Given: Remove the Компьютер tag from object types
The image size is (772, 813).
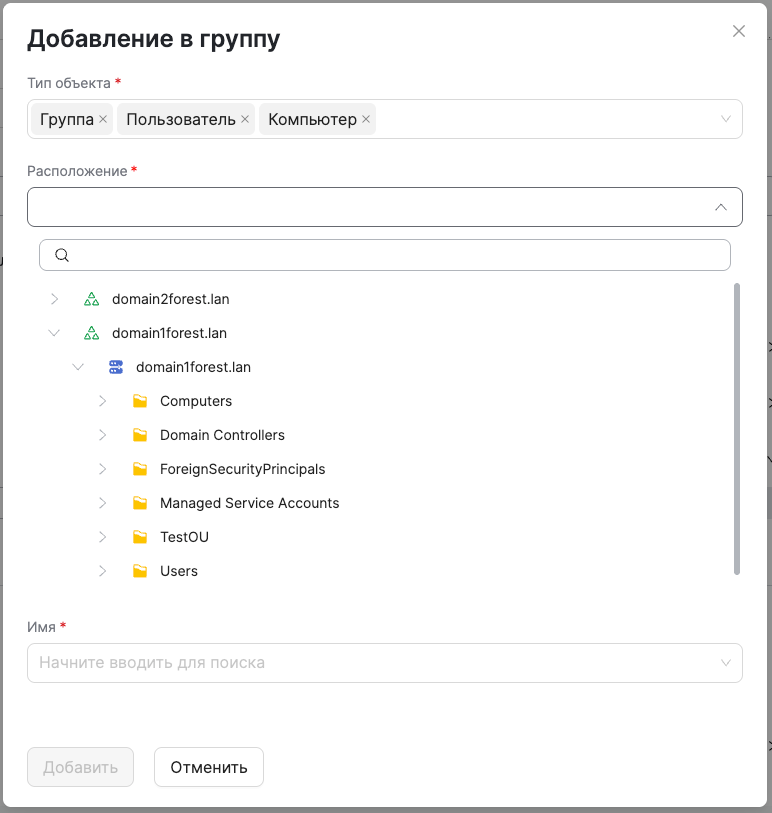Looking at the screenshot, I should [x=366, y=118].
